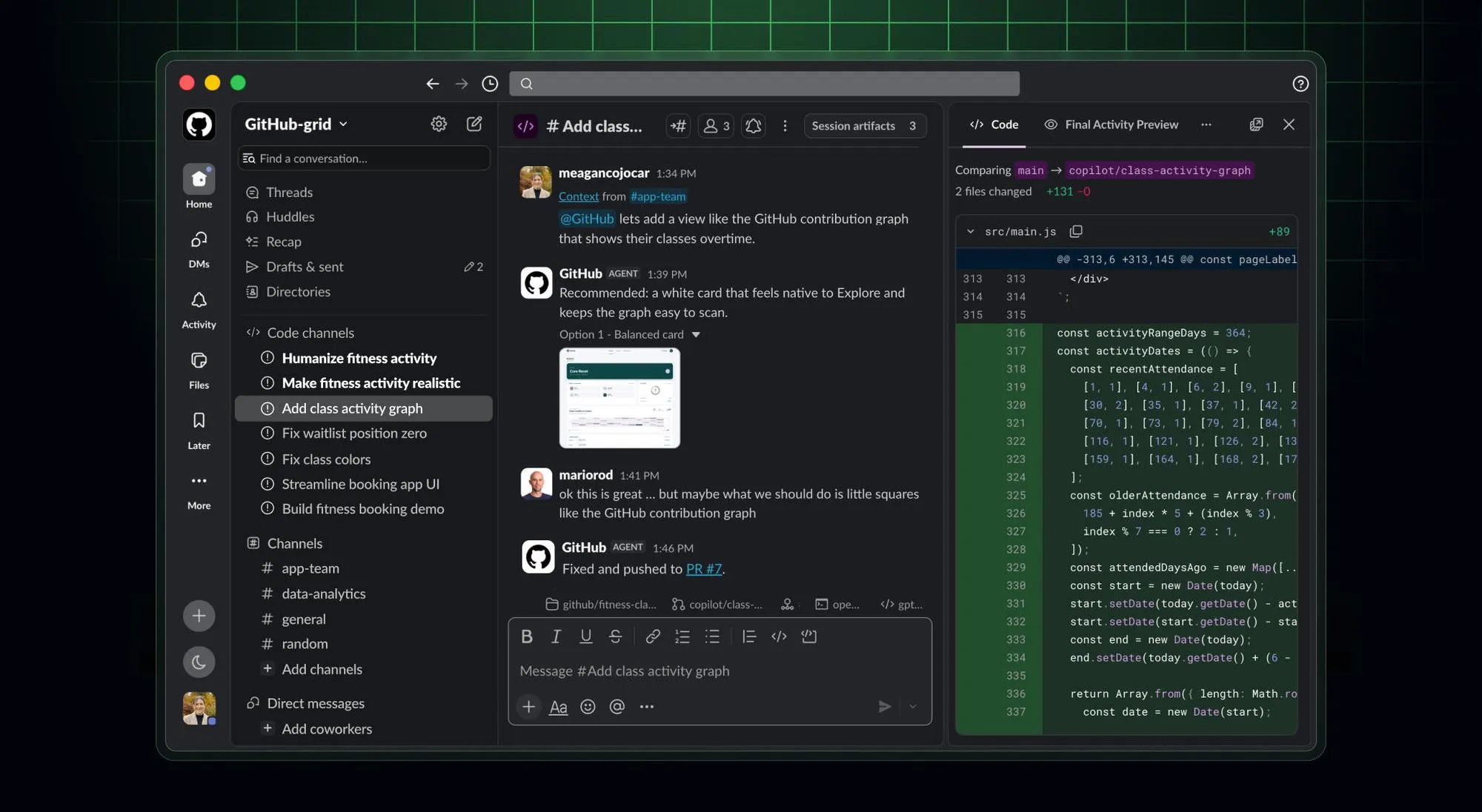Focus the Find a conversation field
The height and width of the screenshot is (812, 1482).
[364, 159]
